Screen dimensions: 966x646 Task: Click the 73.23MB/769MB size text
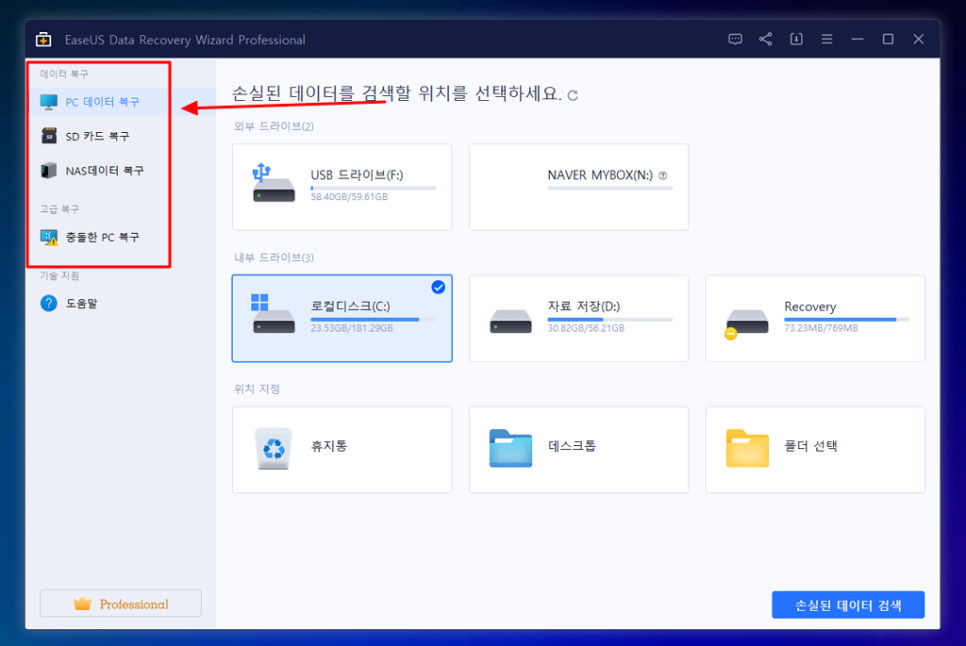coord(821,328)
